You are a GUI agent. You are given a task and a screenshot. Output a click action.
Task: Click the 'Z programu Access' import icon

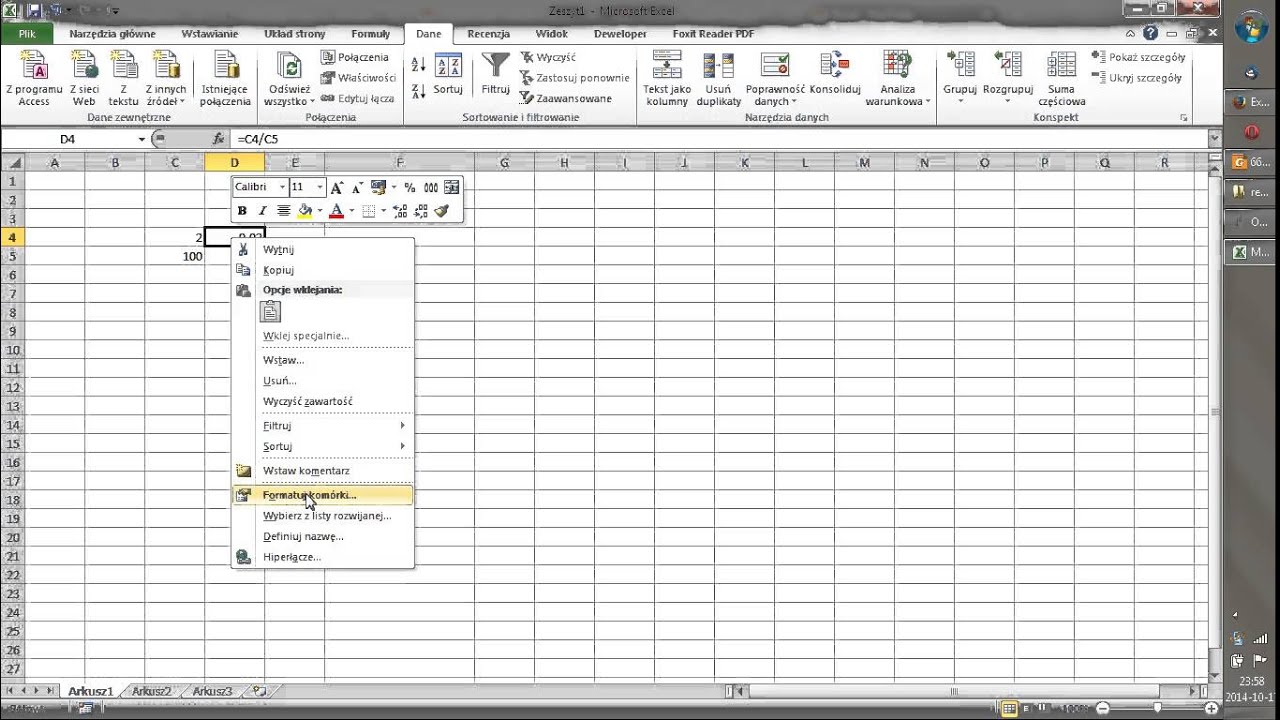click(x=34, y=78)
